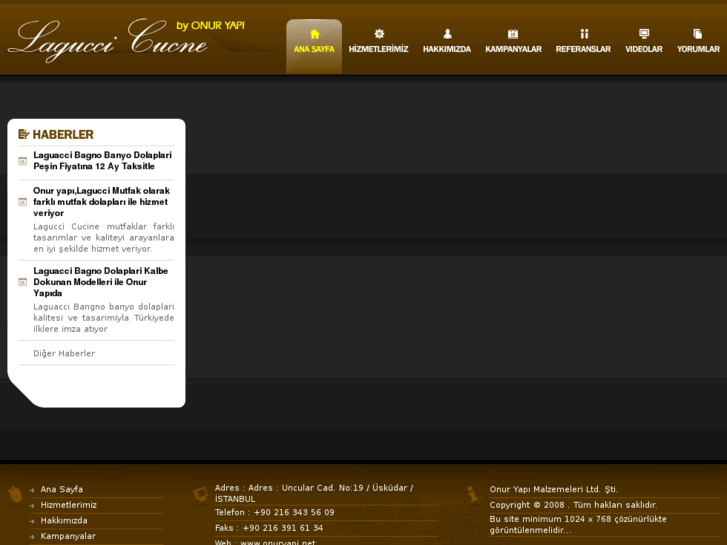The width and height of the screenshot is (727, 545).
Task: Click calendar icon next to Lagucci Mutfak news
Action: click(22, 202)
